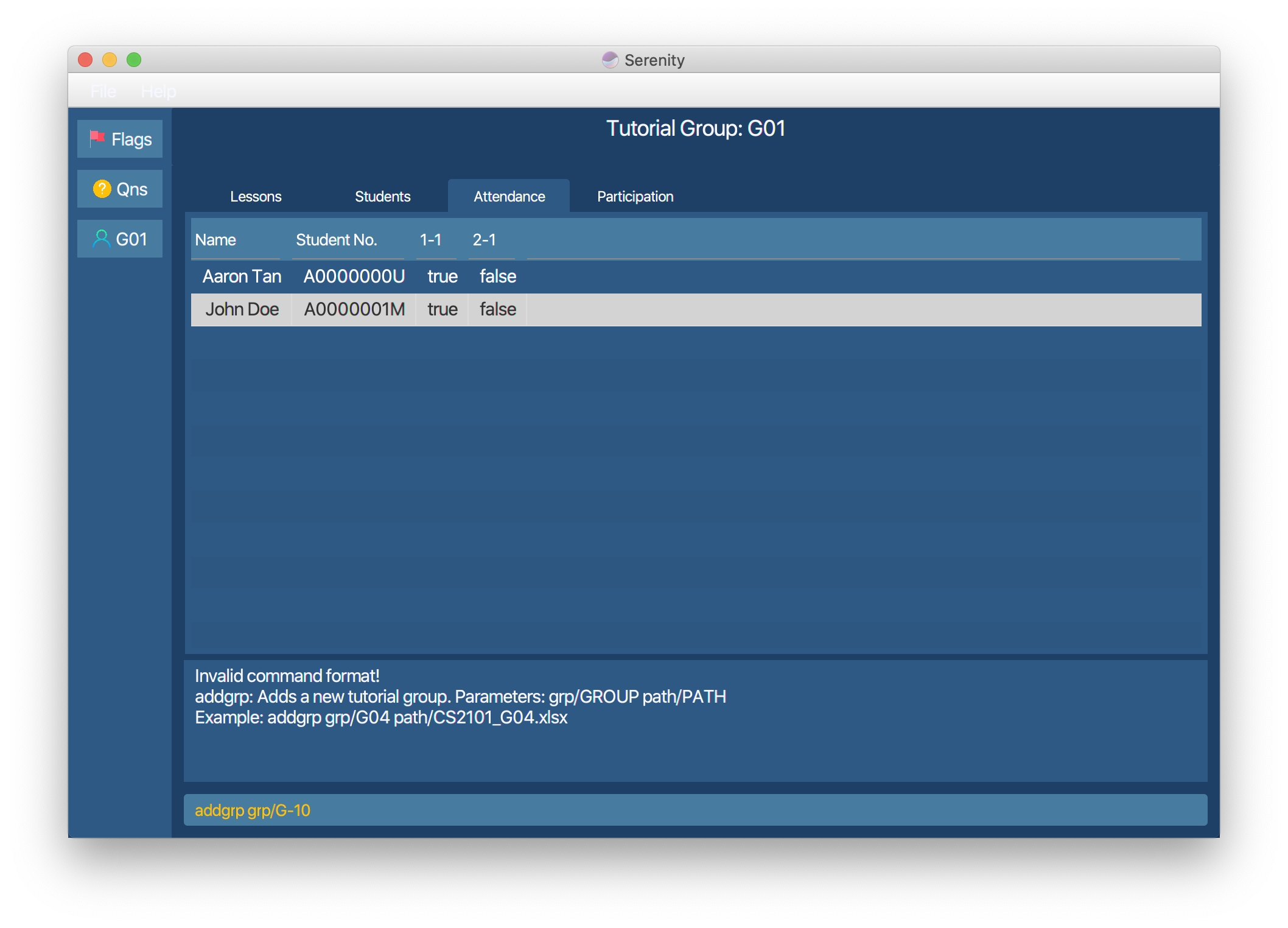Image resolution: width=1288 pixels, height=928 pixels.
Task: Select the G01 group button
Action: [x=120, y=239]
